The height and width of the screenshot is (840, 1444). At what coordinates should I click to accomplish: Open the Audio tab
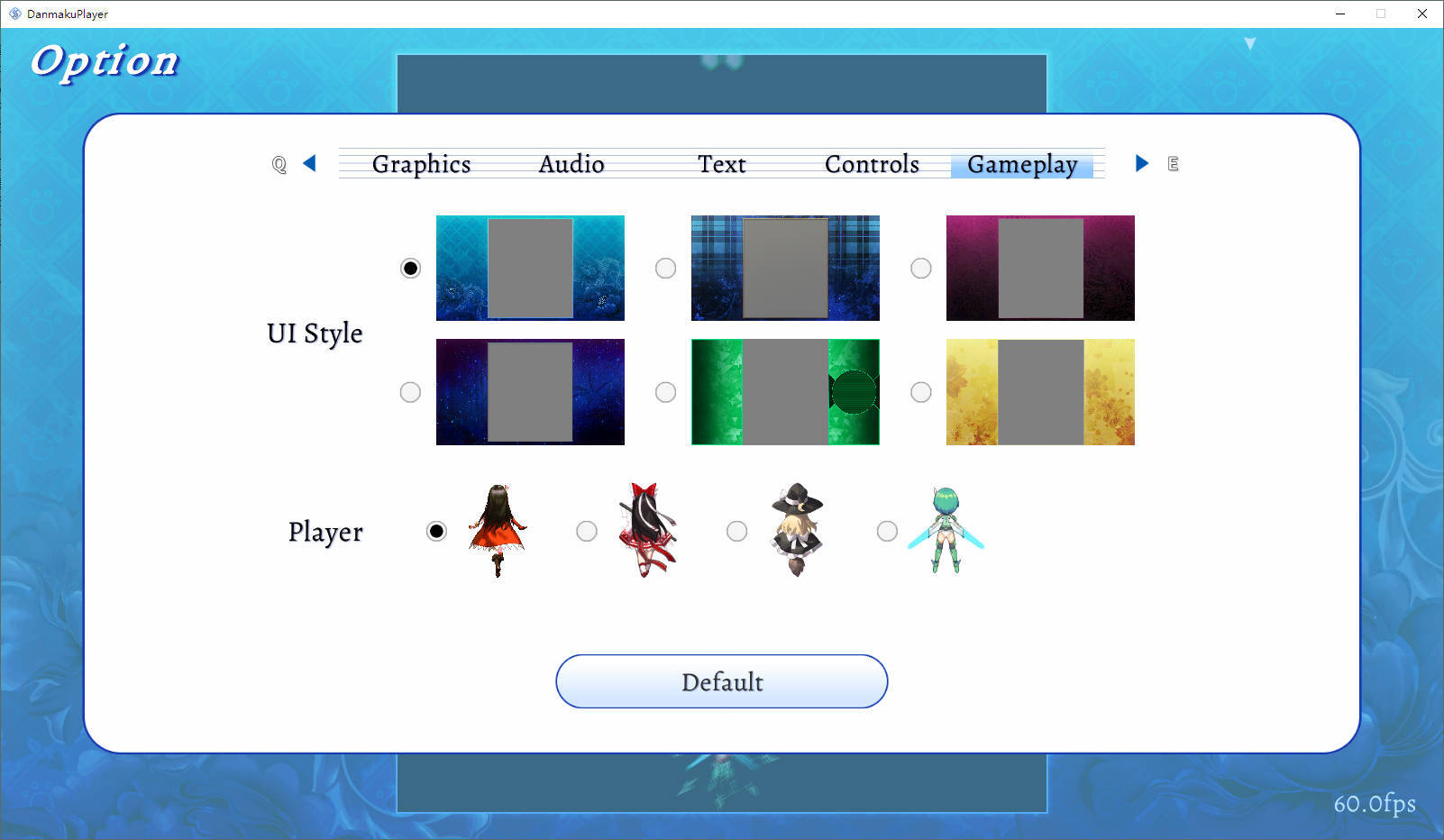571,164
